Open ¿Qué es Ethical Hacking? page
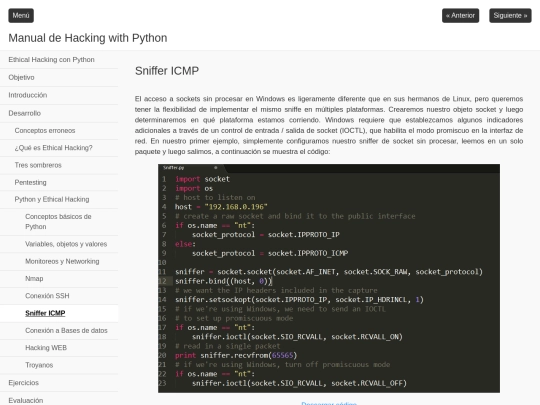 (53, 148)
